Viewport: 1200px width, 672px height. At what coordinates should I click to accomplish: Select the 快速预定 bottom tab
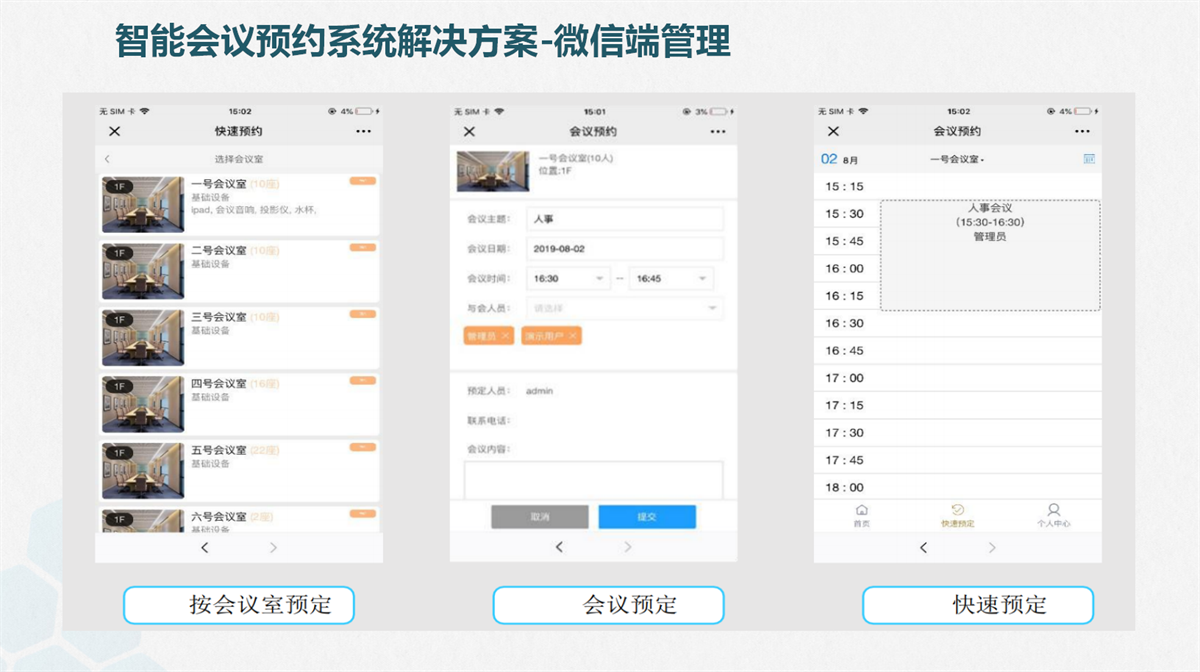click(957, 515)
